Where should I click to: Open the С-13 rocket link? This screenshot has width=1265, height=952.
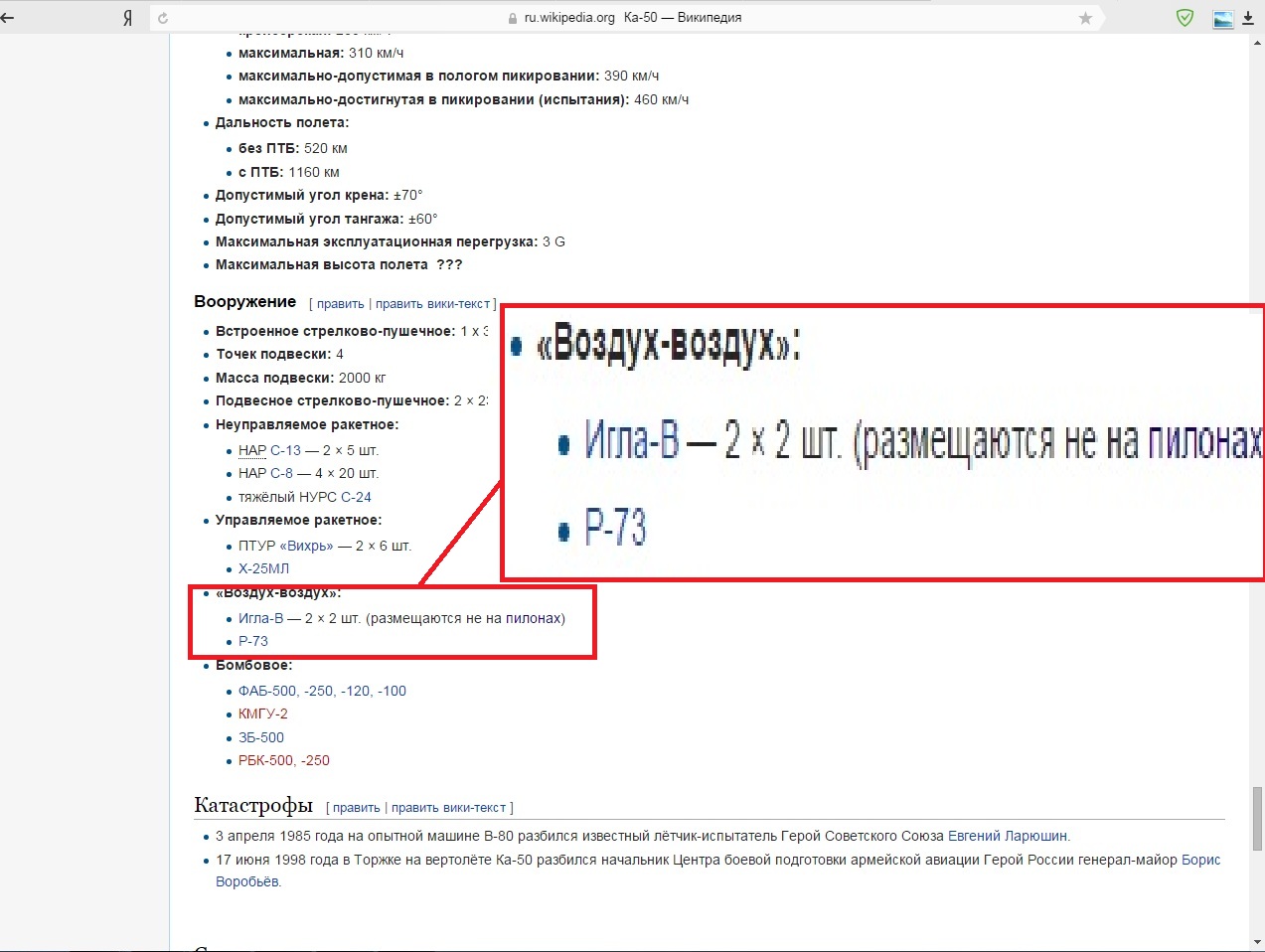click(285, 450)
